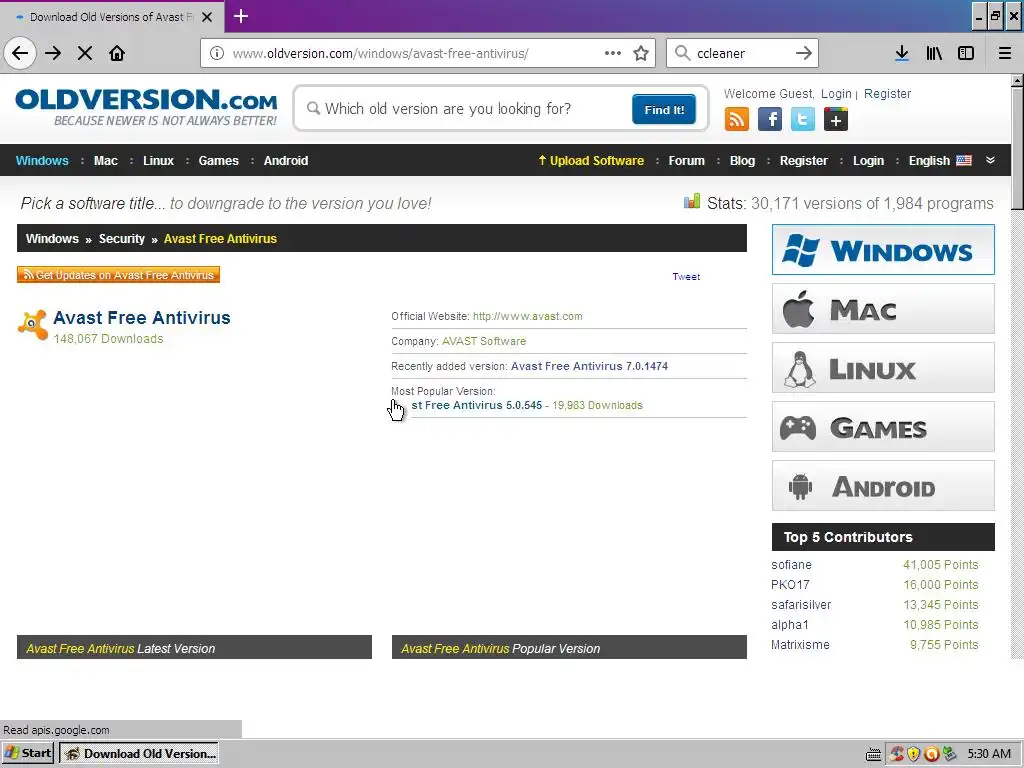The width and height of the screenshot is (1024, 768).
Task: Select the large Android sidebar banner
Action: pyautogui.click(x=883, y=486)
